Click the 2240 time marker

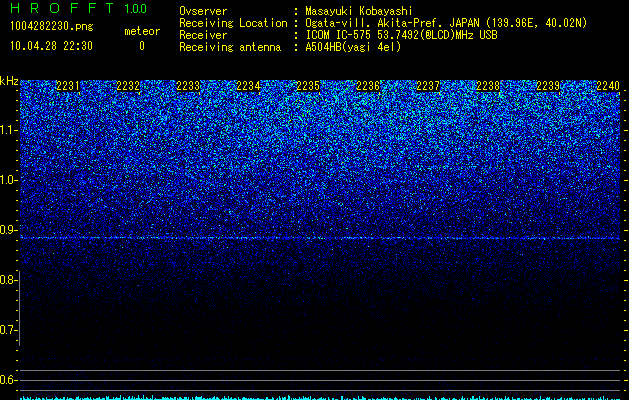point(608,86)
